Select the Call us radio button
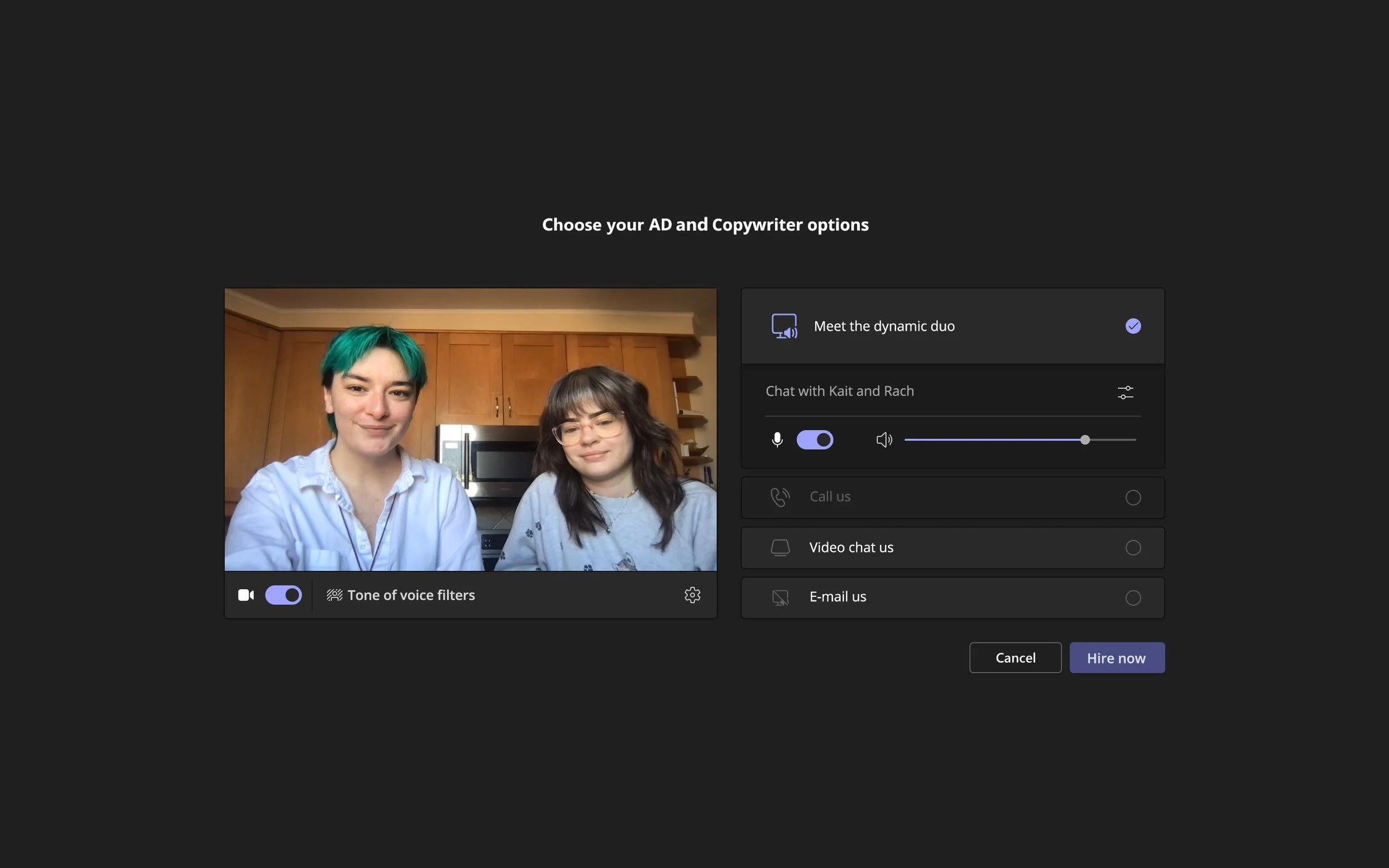This screenshot has width=1389, height=868. (1133, 498)
